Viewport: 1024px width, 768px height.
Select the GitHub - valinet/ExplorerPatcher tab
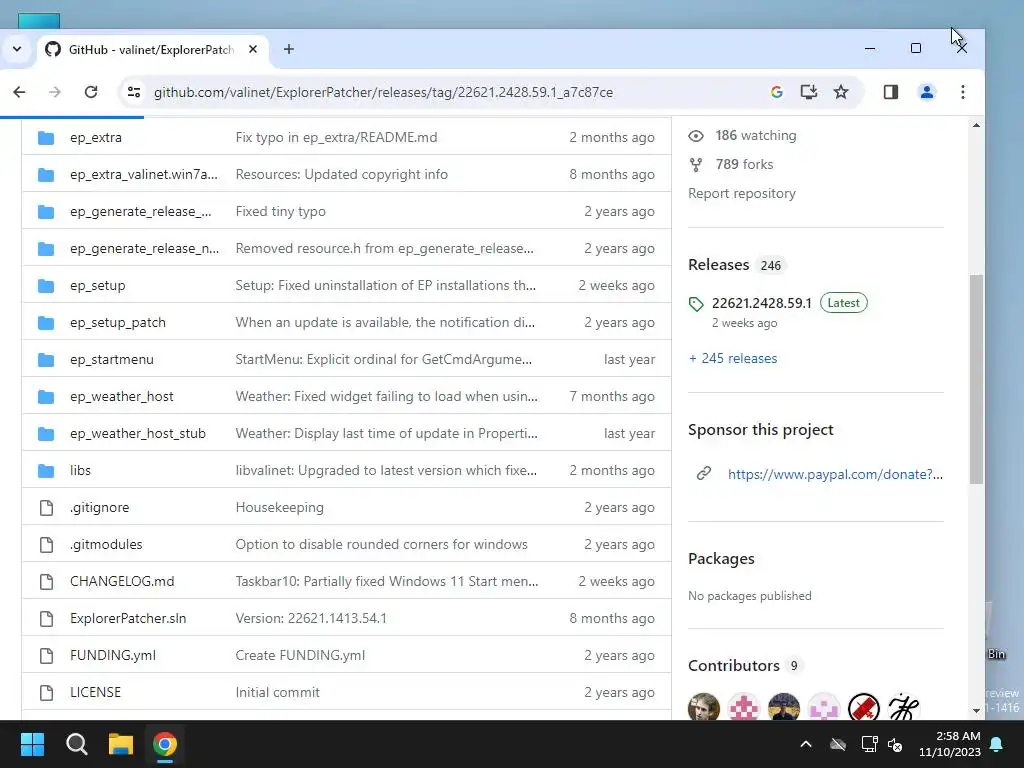151,50
